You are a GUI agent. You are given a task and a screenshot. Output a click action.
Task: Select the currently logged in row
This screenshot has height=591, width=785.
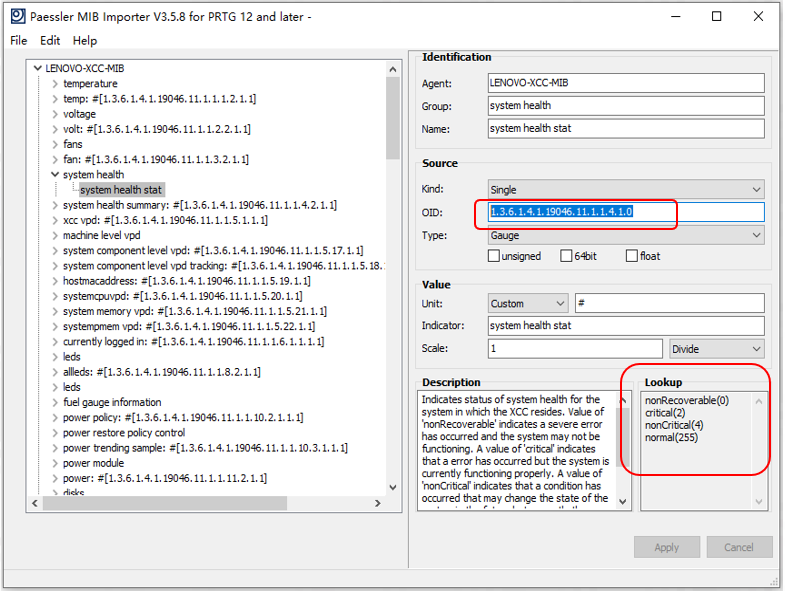point(193,342)
